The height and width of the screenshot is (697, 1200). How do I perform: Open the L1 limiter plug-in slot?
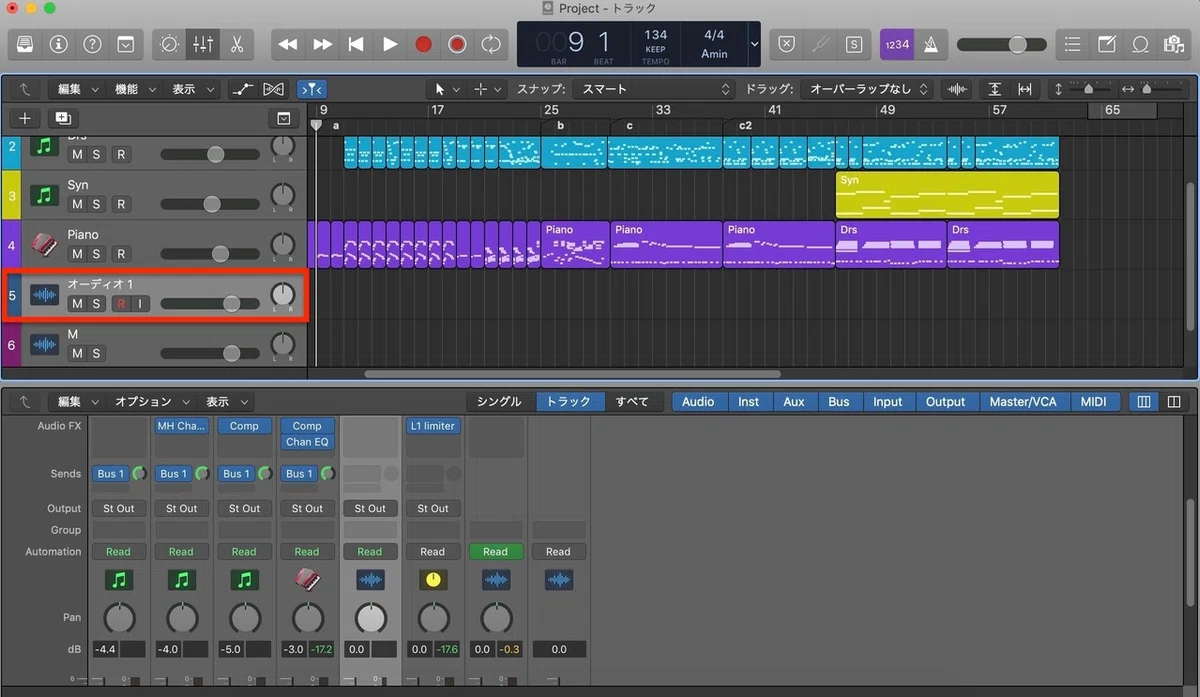[x=433, y=426]
